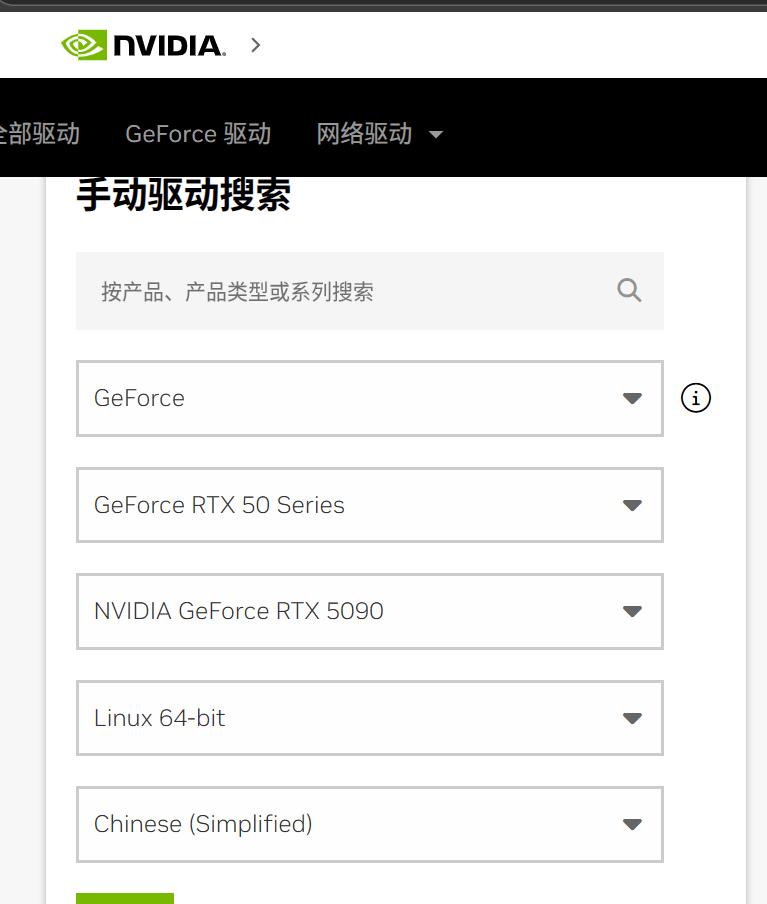This screenshot has height=904, width=767.
Task: Open the NVIDIA GeForce RTX 5090 dropdown
Action: [x=370, y=611]
